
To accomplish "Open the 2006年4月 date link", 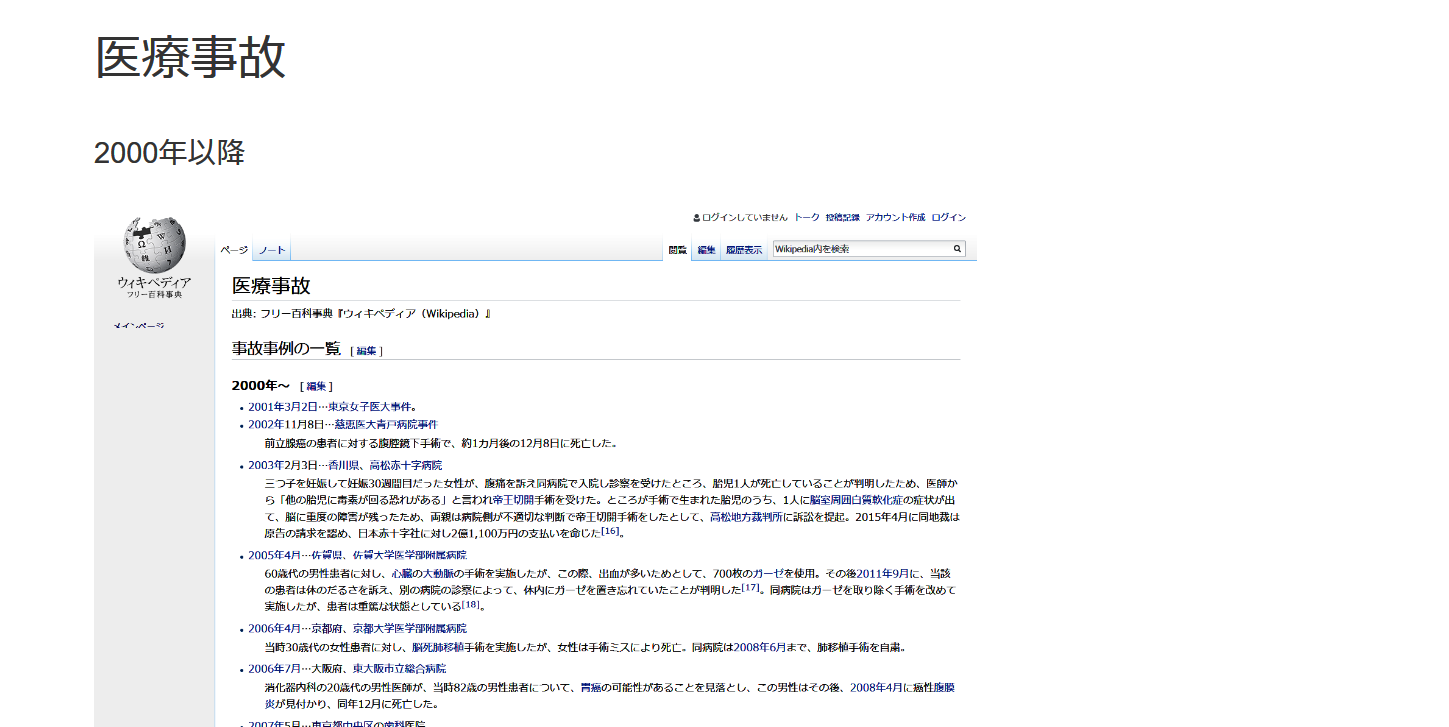I will (274, 629).
